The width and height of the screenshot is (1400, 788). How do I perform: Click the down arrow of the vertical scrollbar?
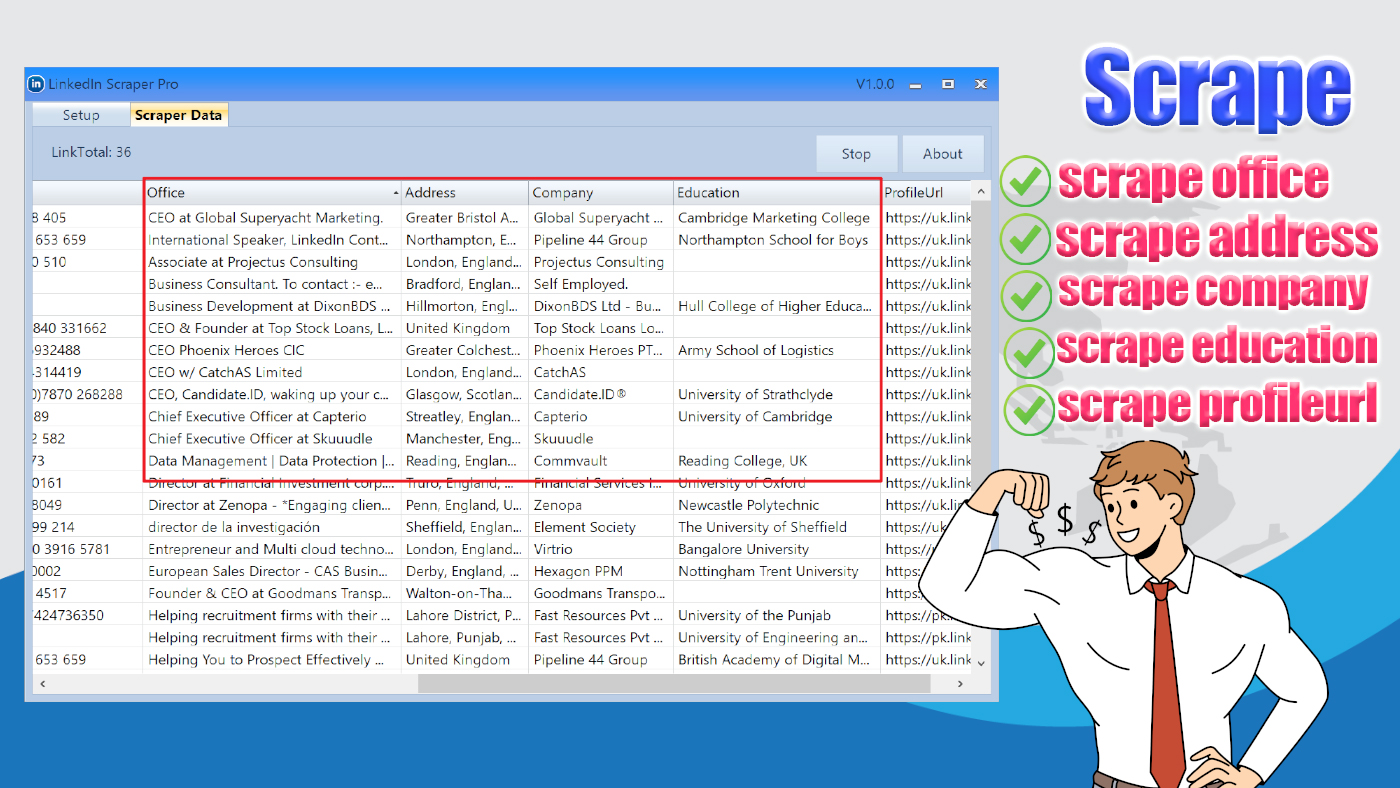pyautogui.click(x=981, y=662)
